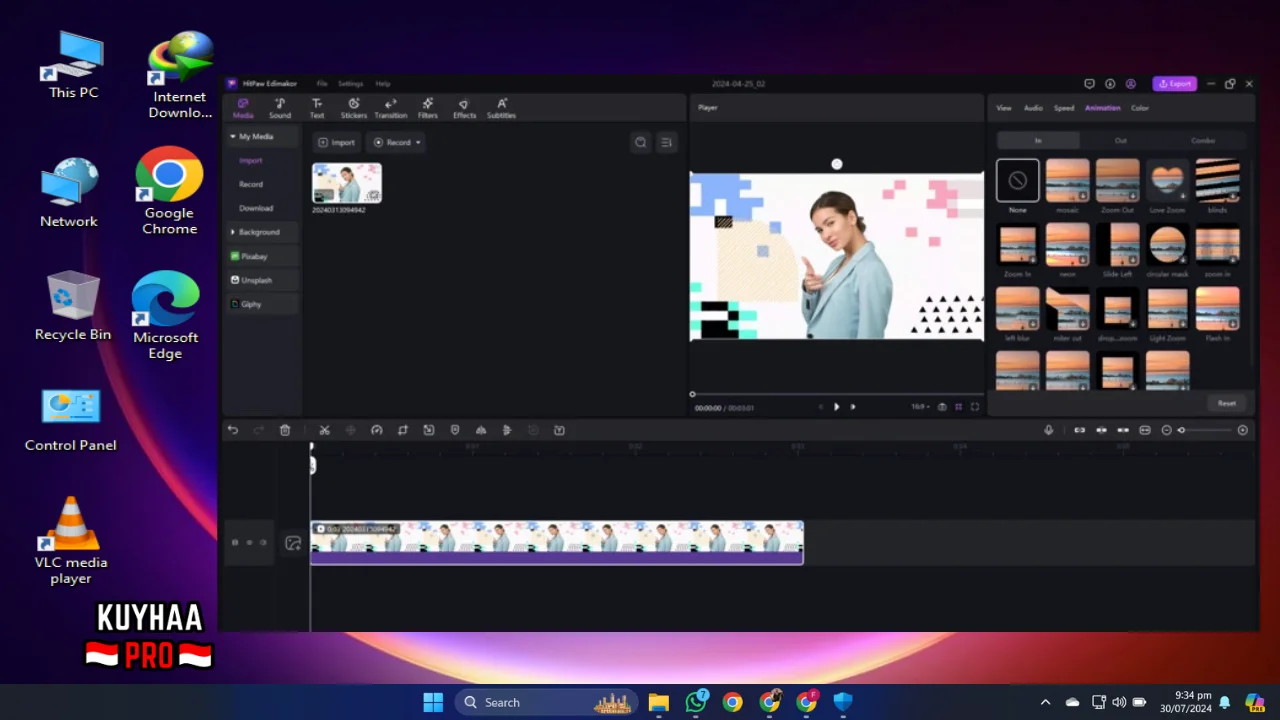Click the Import media button
The image size is (1280, 720).
click(337, 142)
